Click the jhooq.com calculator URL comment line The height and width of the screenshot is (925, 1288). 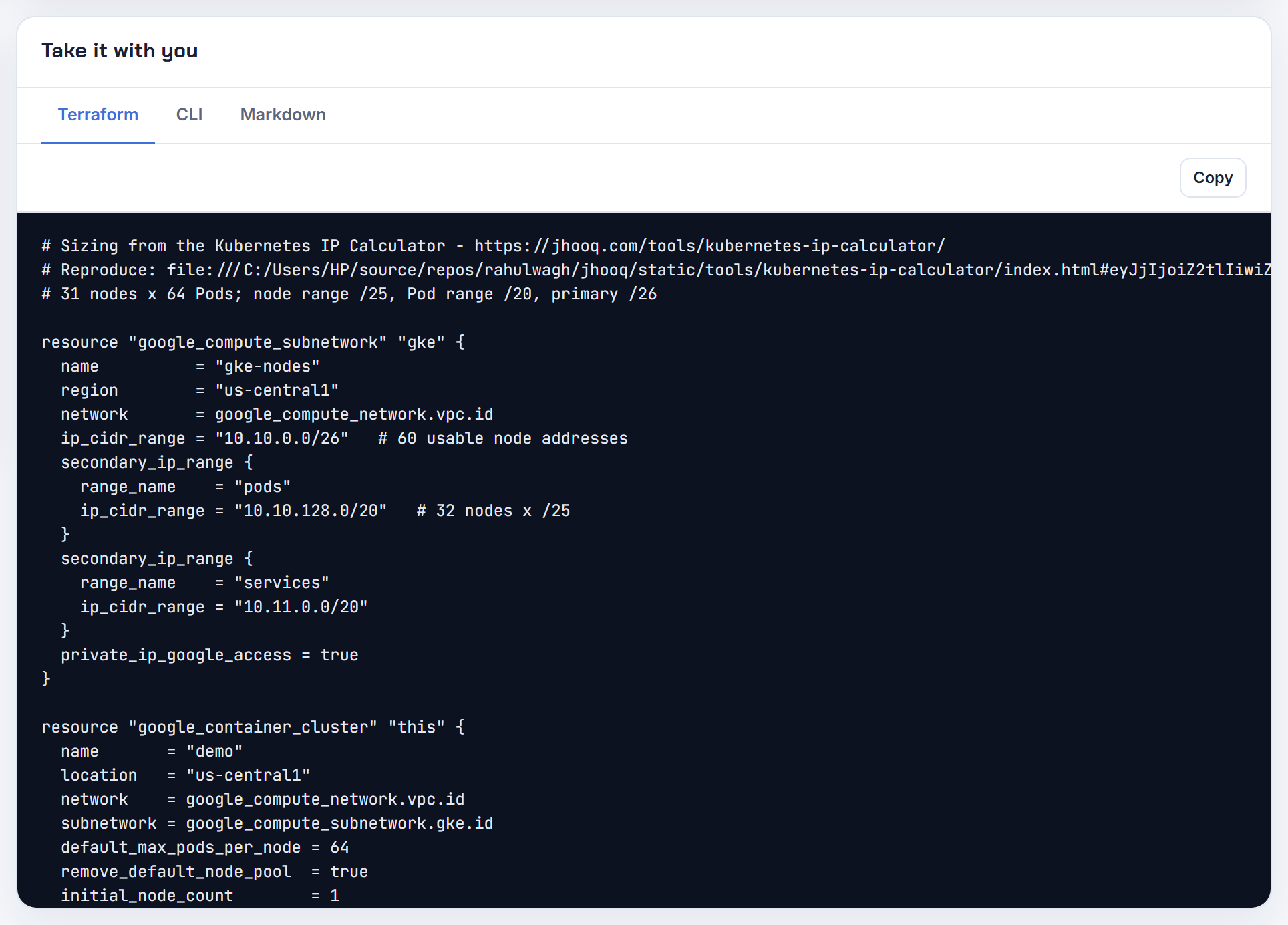pyautogui.click(x=493, y=246)
